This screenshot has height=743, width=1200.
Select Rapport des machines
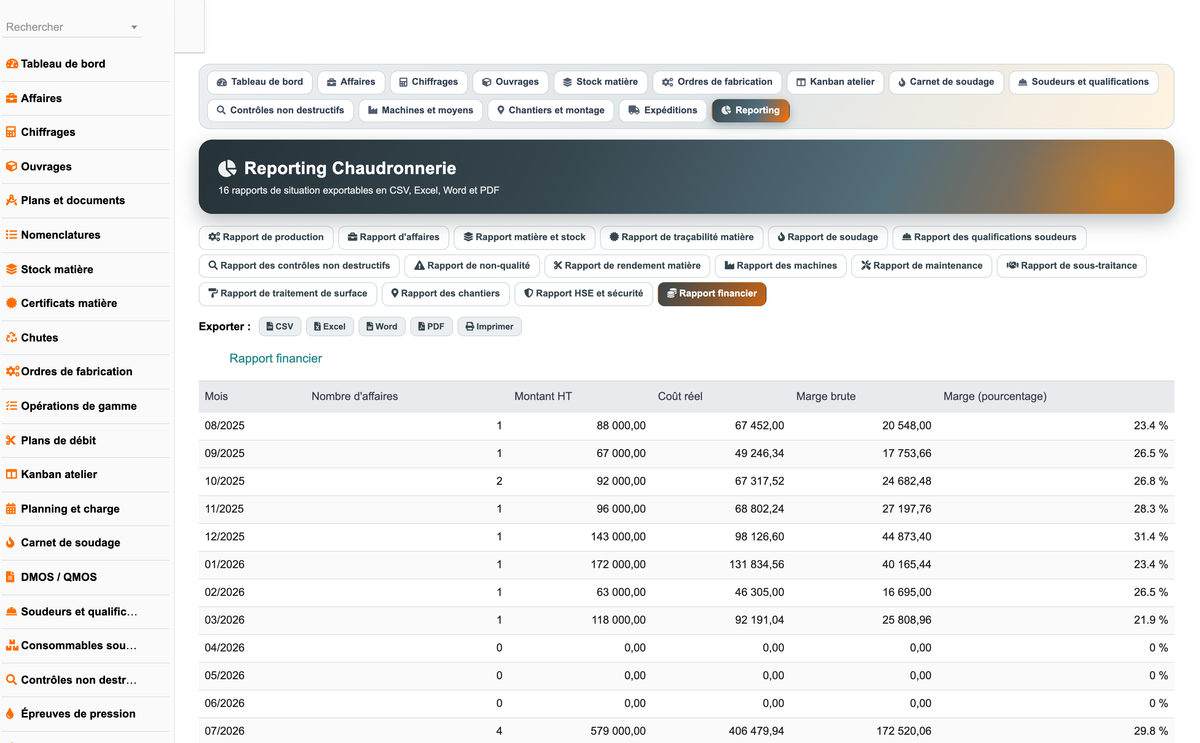tap(781, 265)
